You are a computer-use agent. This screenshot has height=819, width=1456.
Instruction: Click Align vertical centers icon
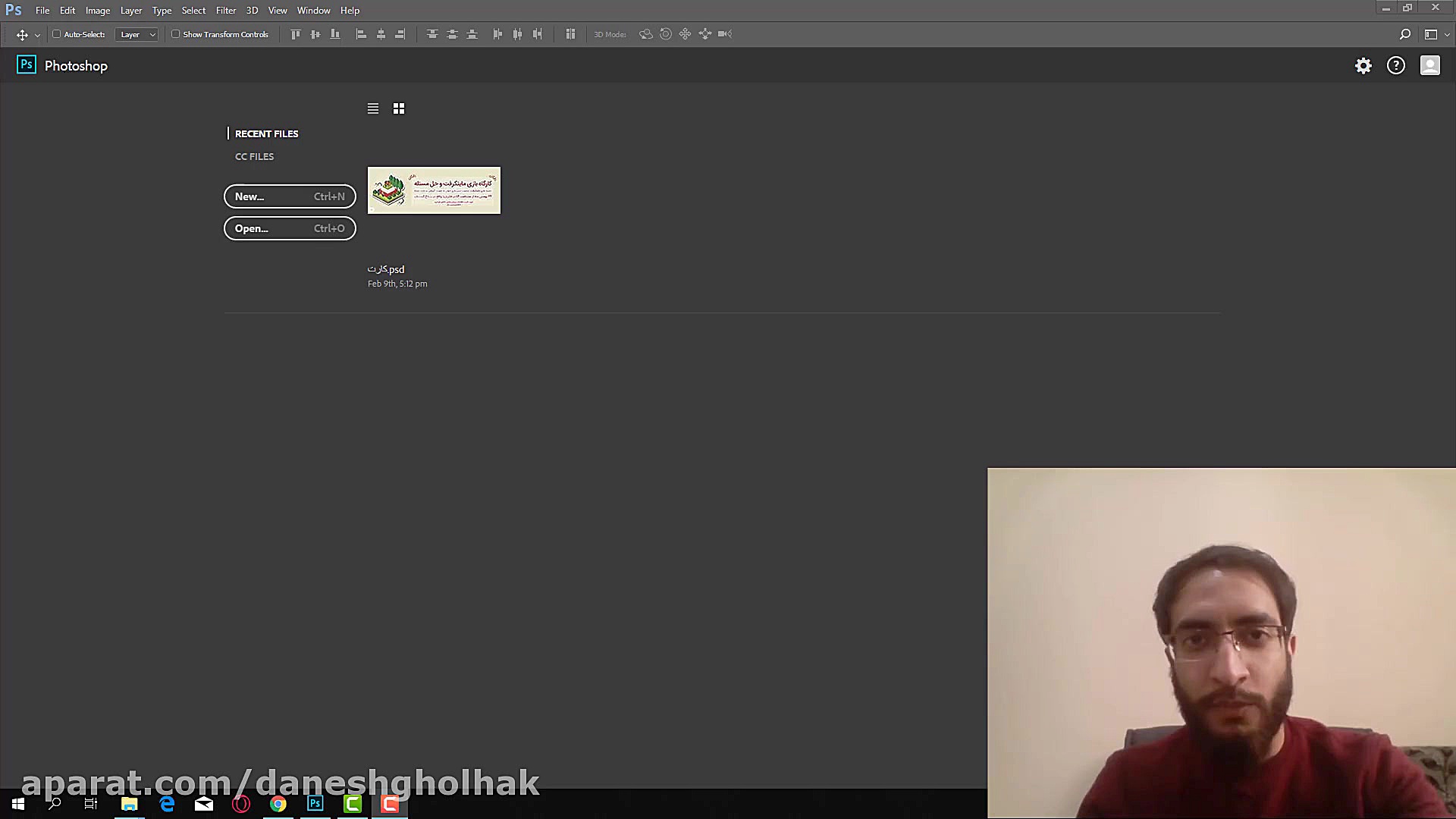pos(315,34)
